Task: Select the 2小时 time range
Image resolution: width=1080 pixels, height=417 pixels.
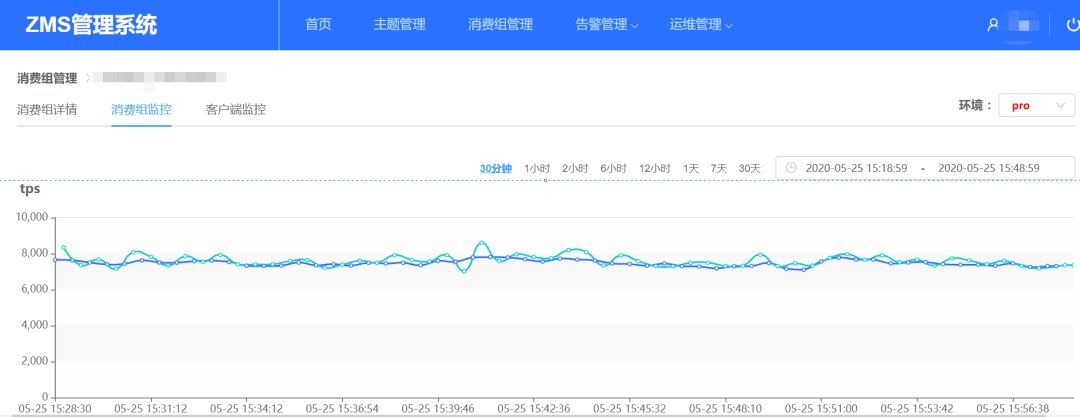Action: pos(575,168)
